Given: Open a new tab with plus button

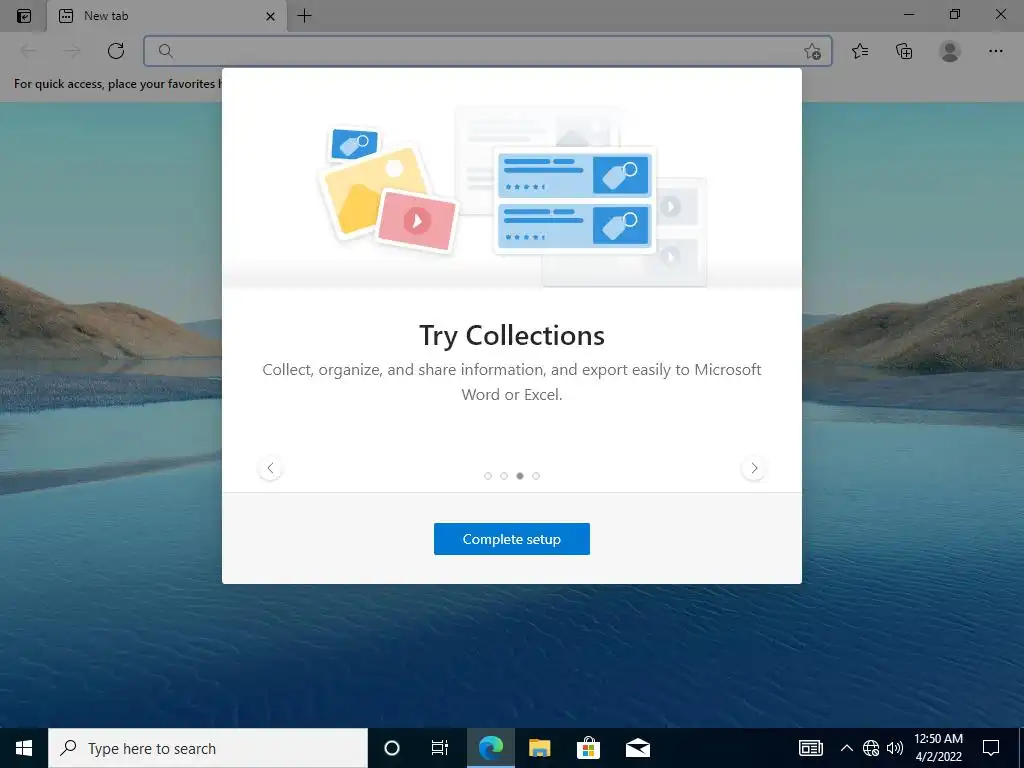Looking at the screenshot, I should (x=304, y=16).
